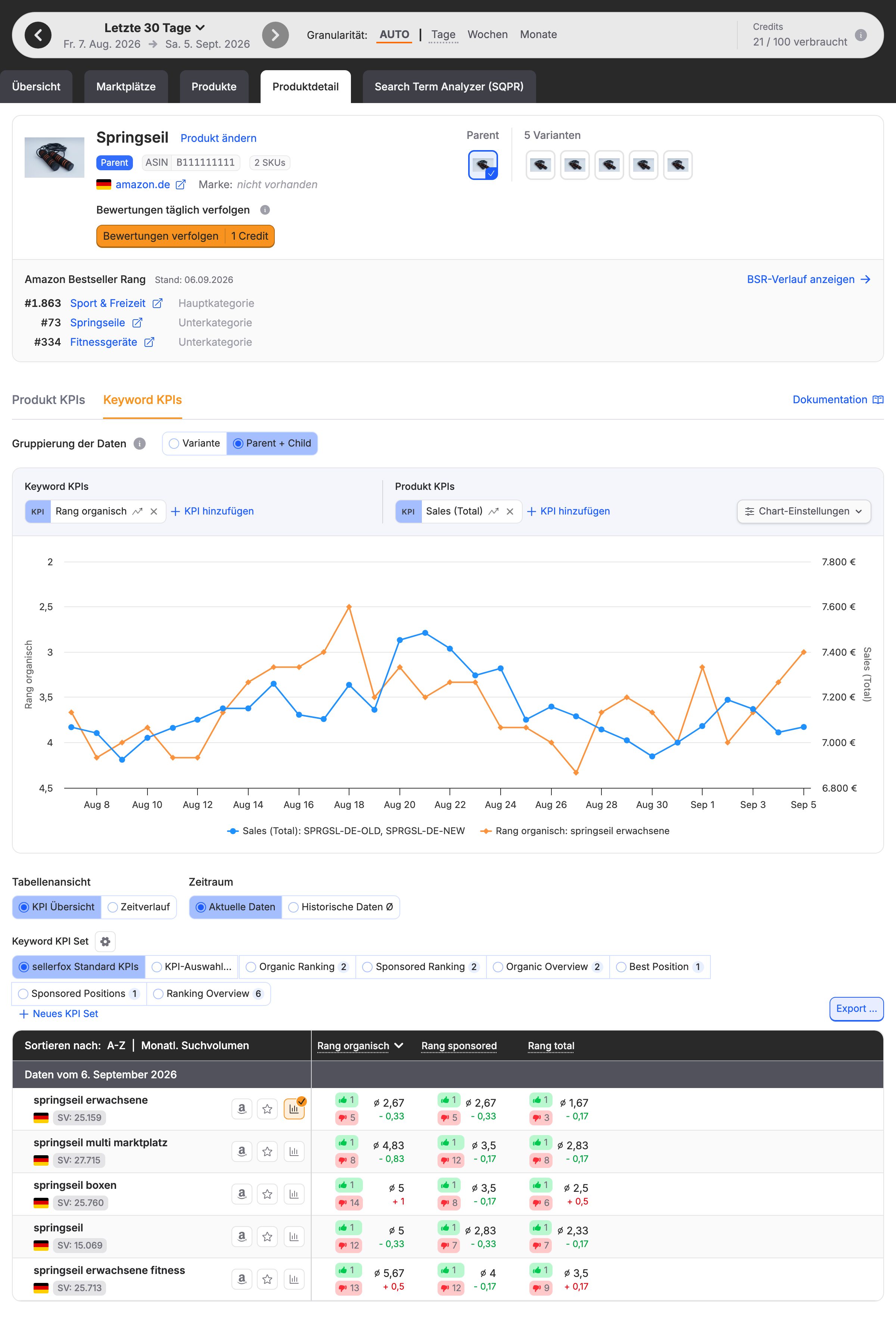Select the Parent product thumbnail
Viewport: 896px width, 1324px height.
pos(483,165)
